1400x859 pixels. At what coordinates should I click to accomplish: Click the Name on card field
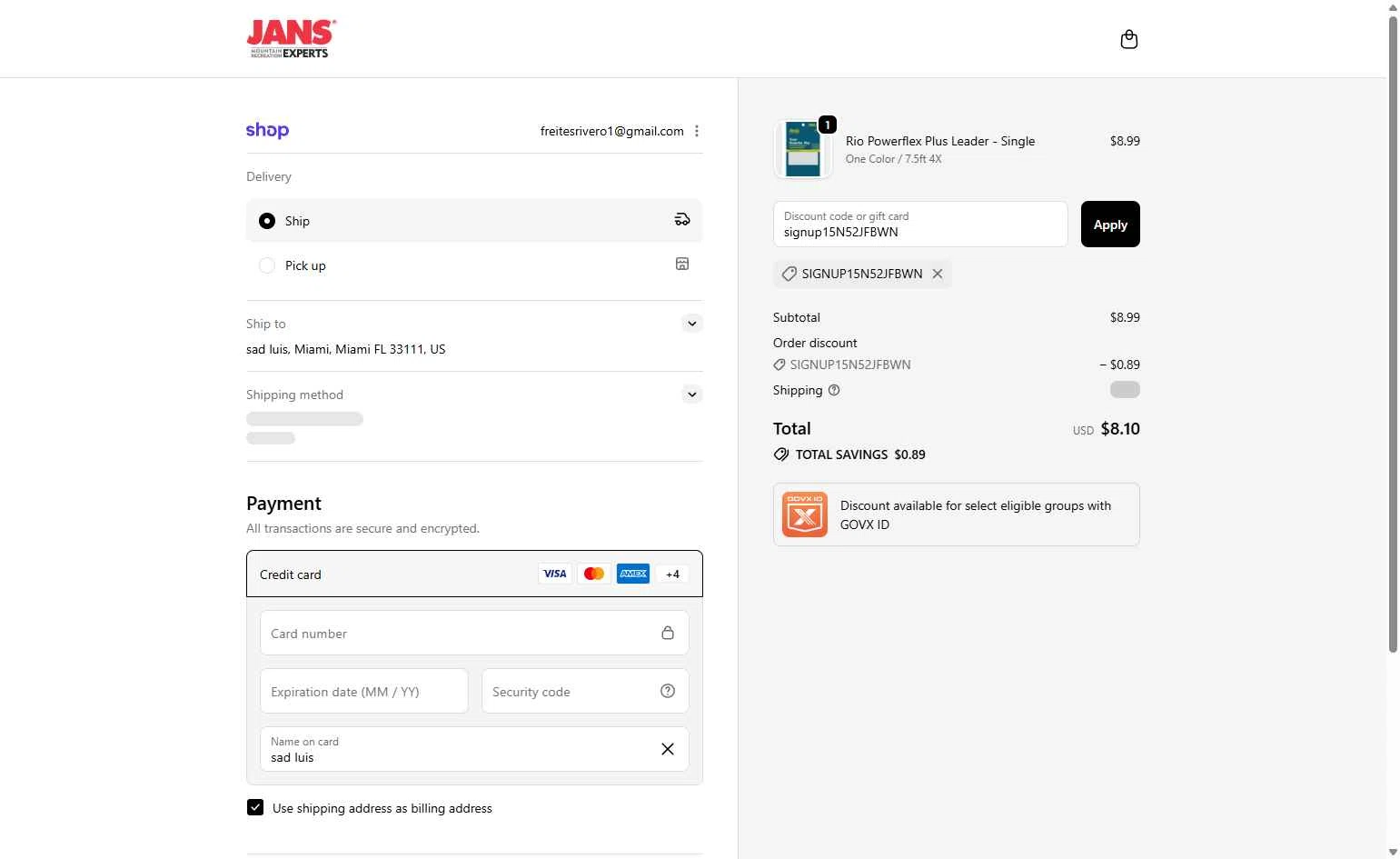pyautogui.click(x=474, y=749)
